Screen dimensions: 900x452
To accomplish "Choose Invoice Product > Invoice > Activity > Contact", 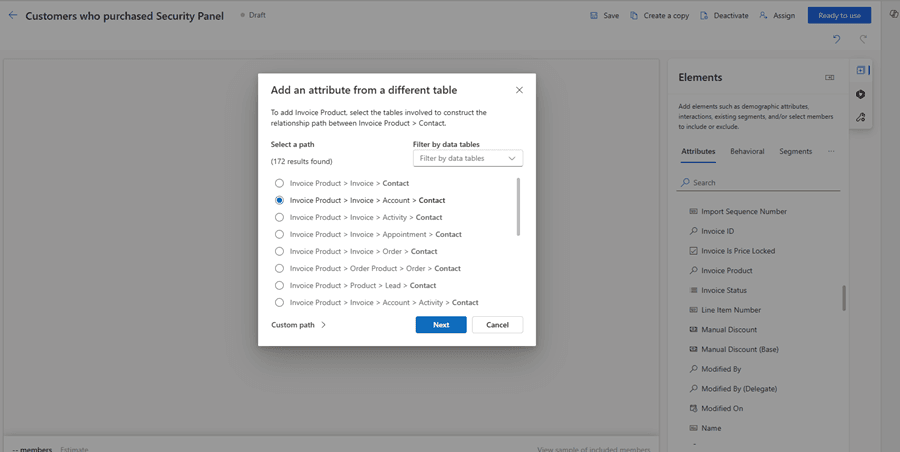I will click(280, 217).
